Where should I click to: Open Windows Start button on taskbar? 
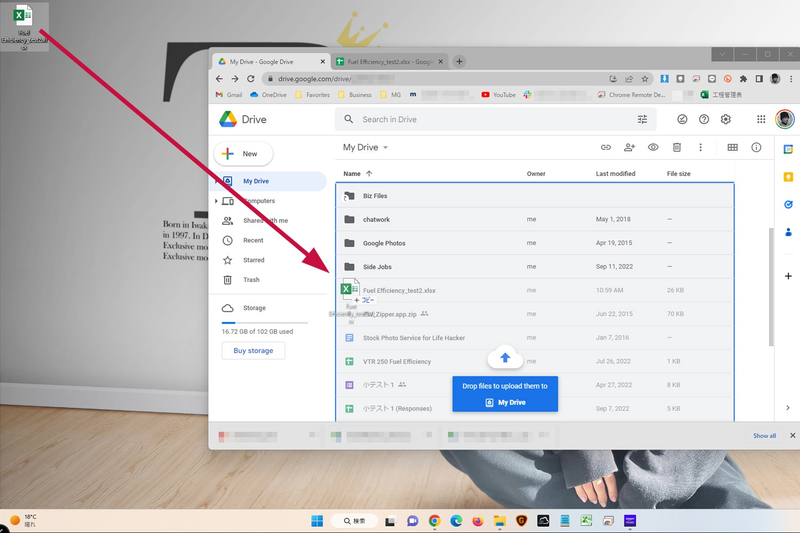[x=317, y=521]
